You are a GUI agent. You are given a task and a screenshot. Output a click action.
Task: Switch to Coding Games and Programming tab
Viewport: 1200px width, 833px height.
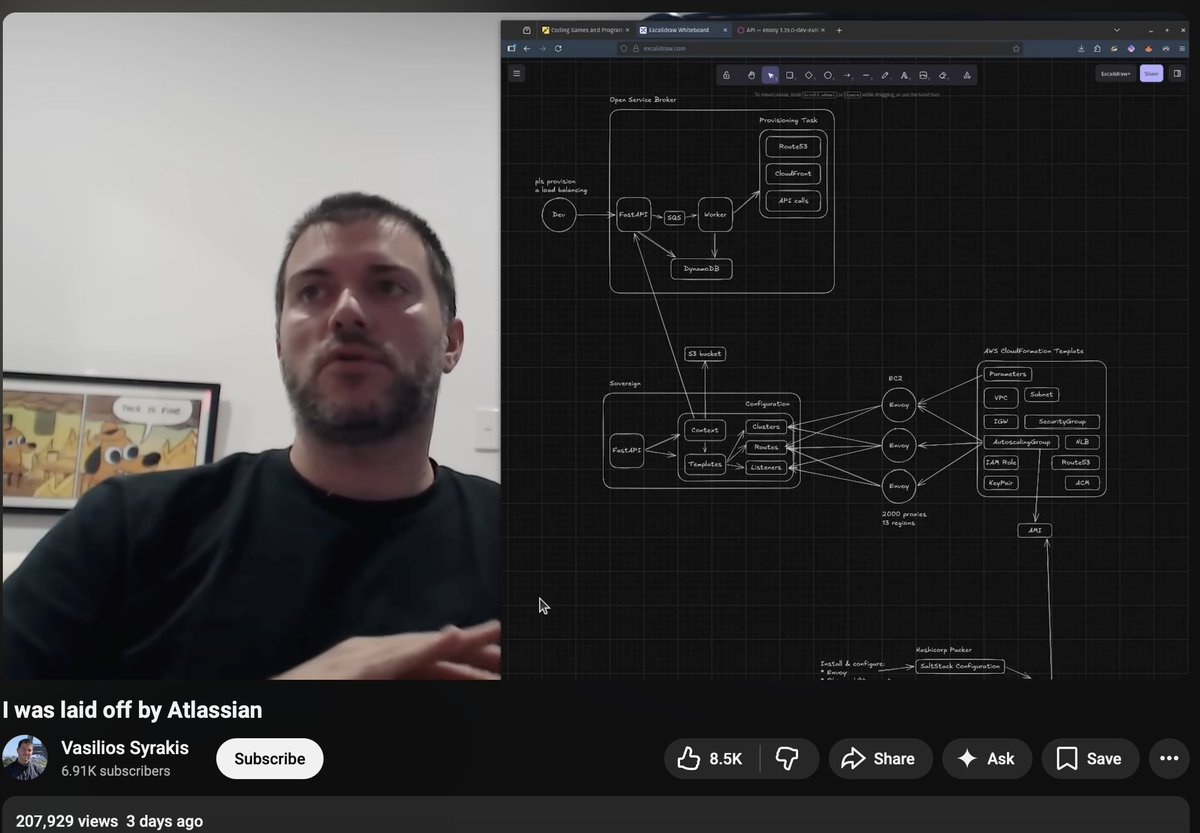pos(585,30)
